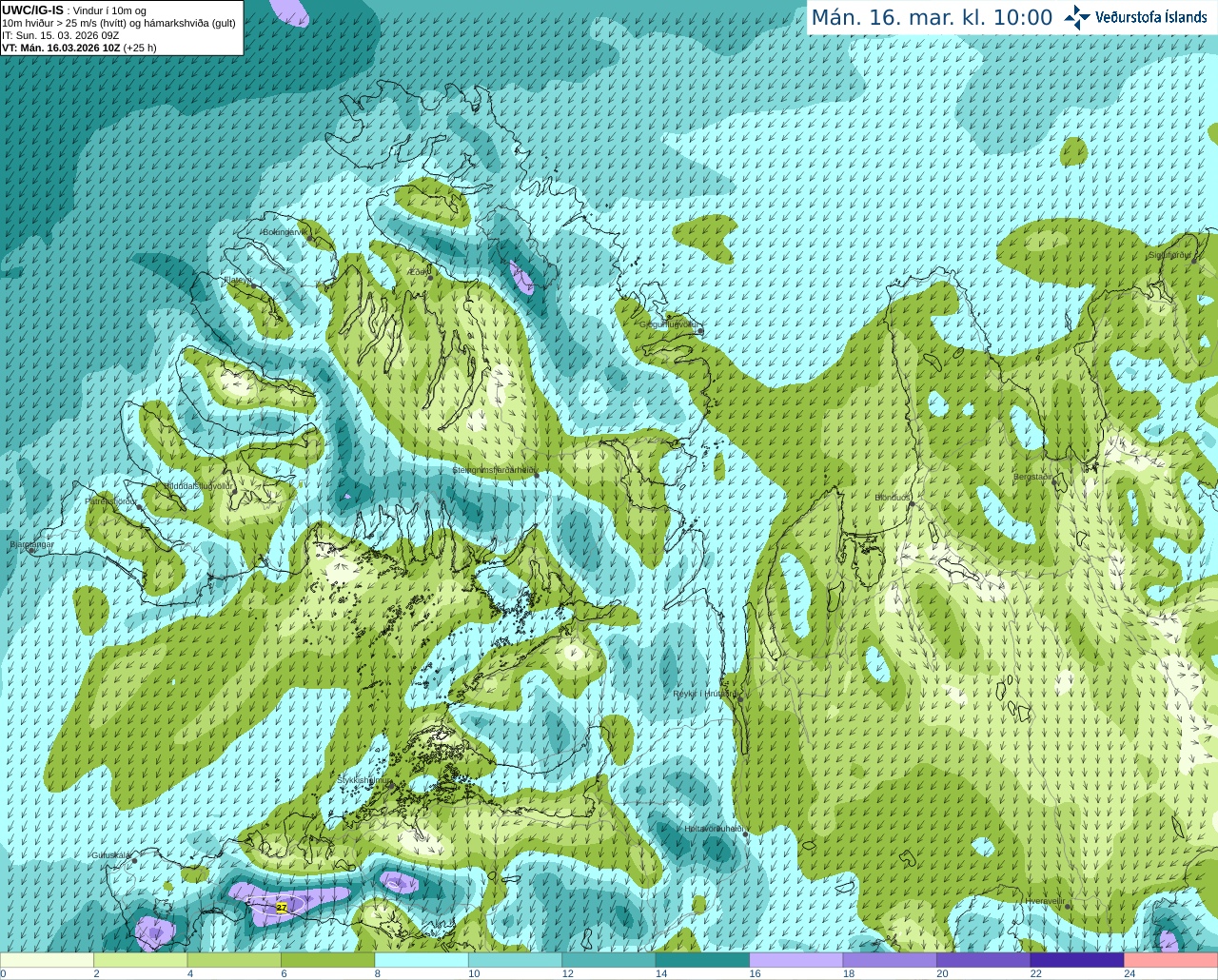Select the 12–14 m/s teal legend swatch
Viewport: 1218px width, 980px height.
(x=609, y=960)
